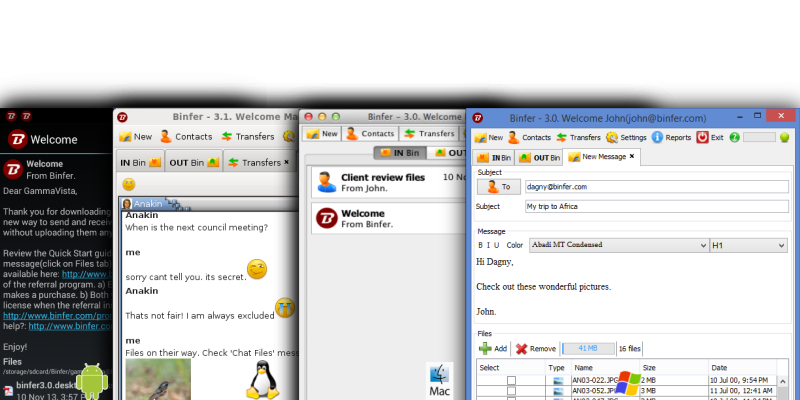
Task: Click the Color text button
Action: pos(514,245)
